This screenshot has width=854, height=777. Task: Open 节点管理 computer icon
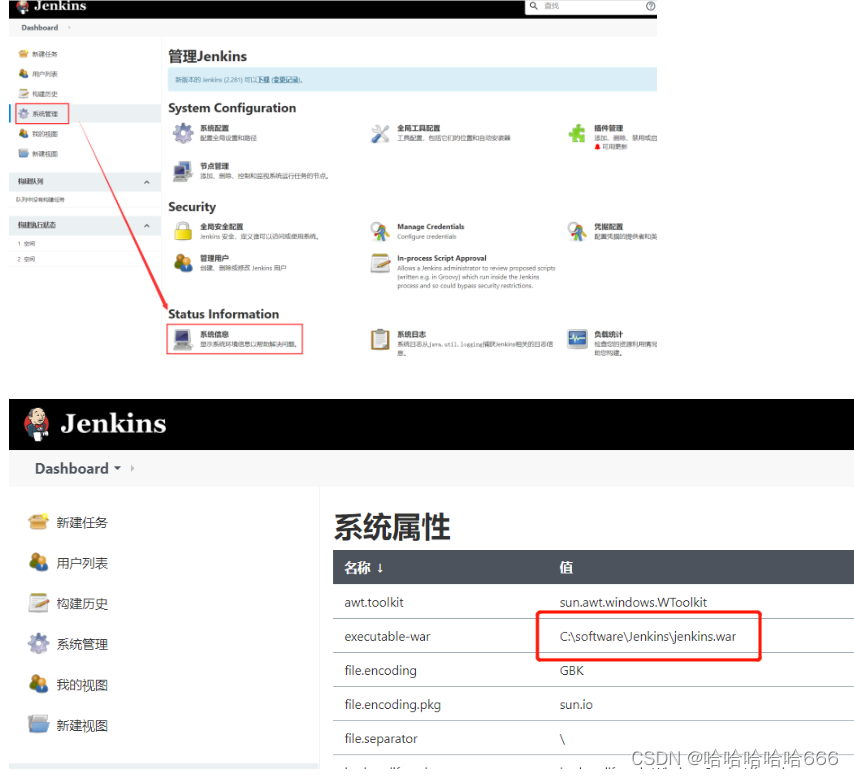click(x=183, y=171)
